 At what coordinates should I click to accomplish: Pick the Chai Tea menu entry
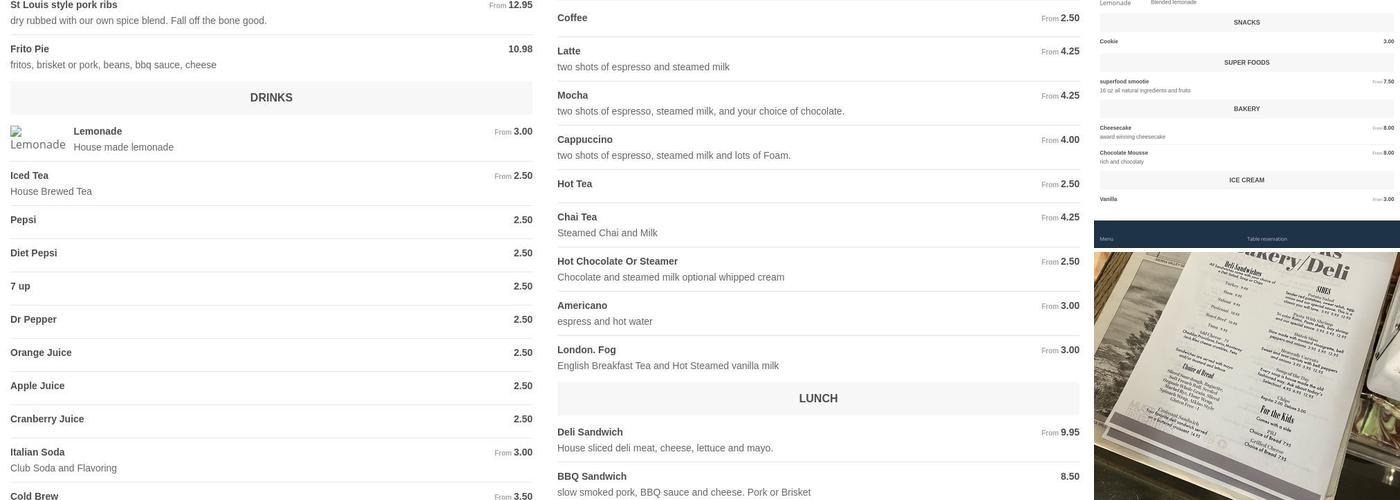coord(818,225)
